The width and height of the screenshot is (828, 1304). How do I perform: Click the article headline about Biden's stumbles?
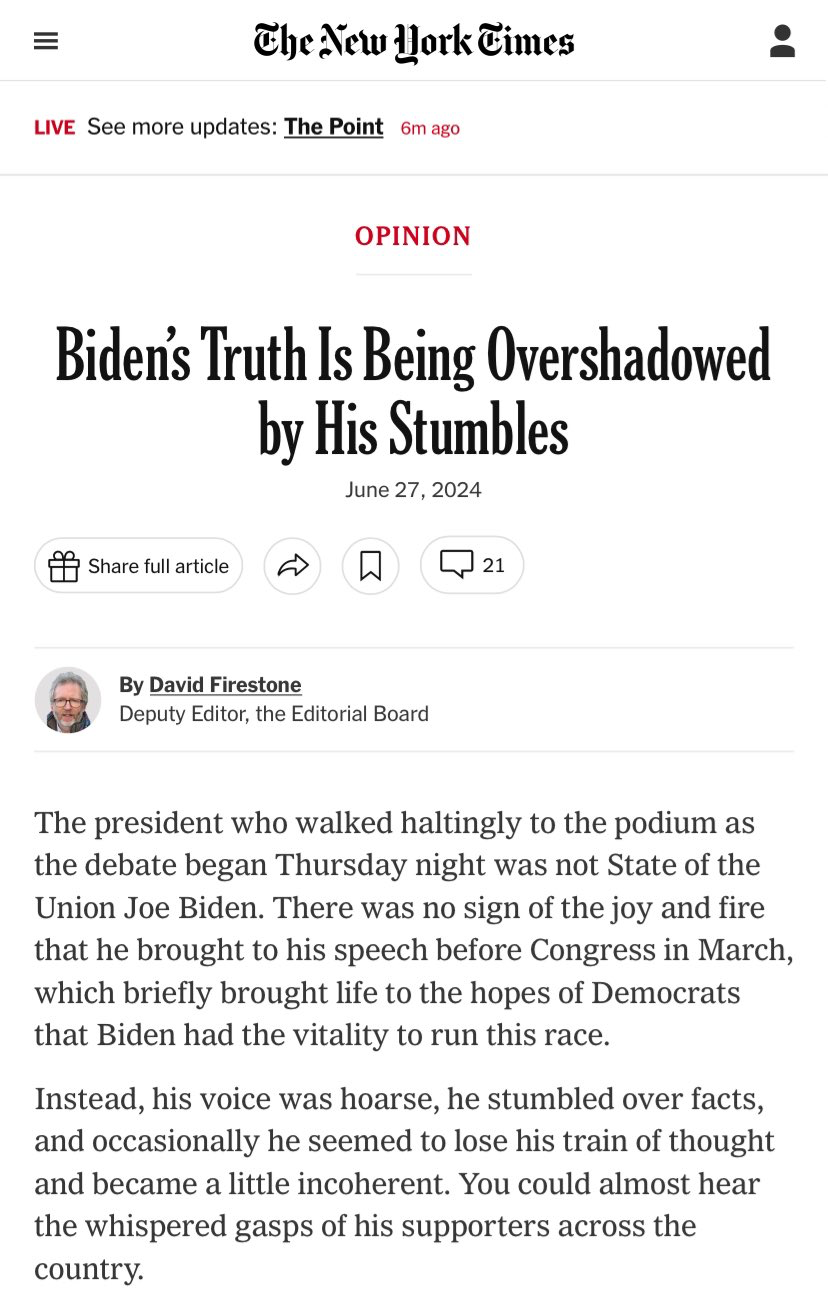pos(413,393)
